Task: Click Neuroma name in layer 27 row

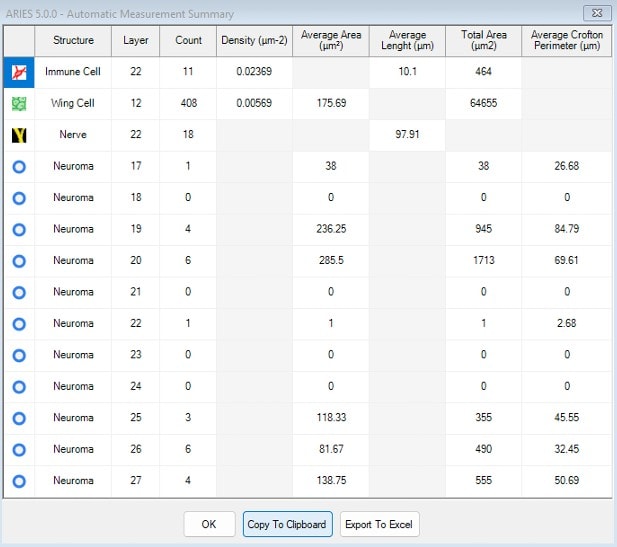Action: [x=73, y=480]
